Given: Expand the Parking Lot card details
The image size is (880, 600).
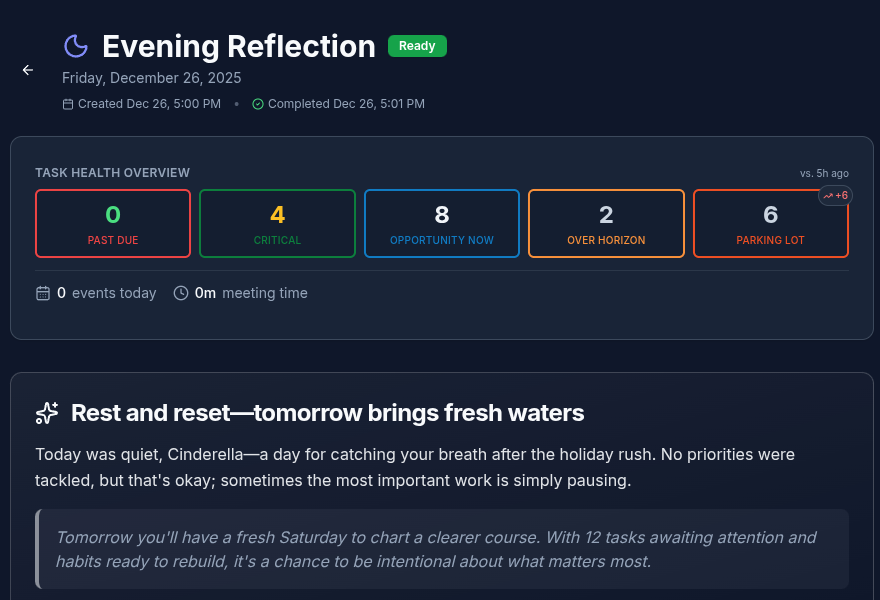Looking at the screenshot, I should [x=770, y=223].
